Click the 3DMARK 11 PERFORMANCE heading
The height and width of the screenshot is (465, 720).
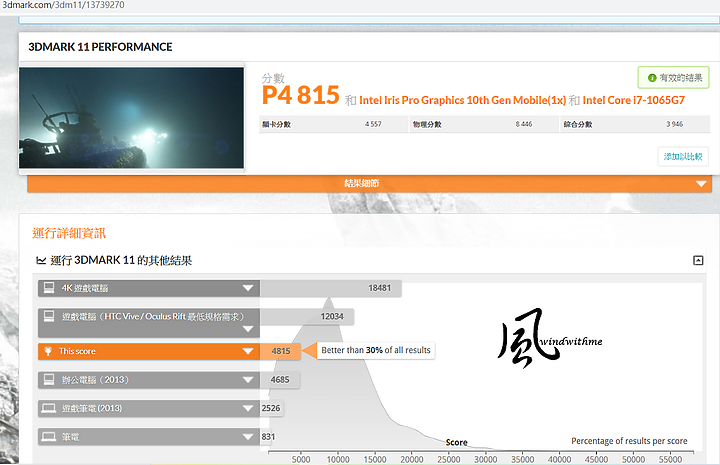click(x=100, y=47)
